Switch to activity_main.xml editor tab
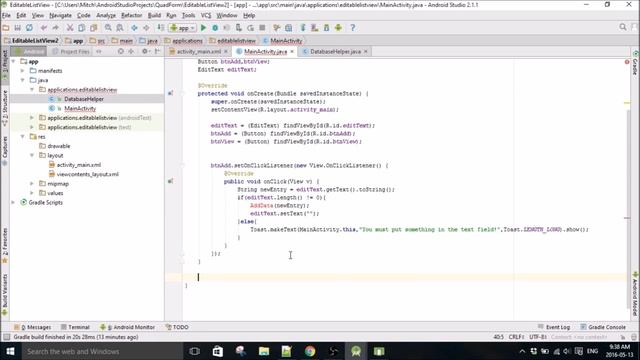Screen dimensions: 640x360 tap(198, 51)
